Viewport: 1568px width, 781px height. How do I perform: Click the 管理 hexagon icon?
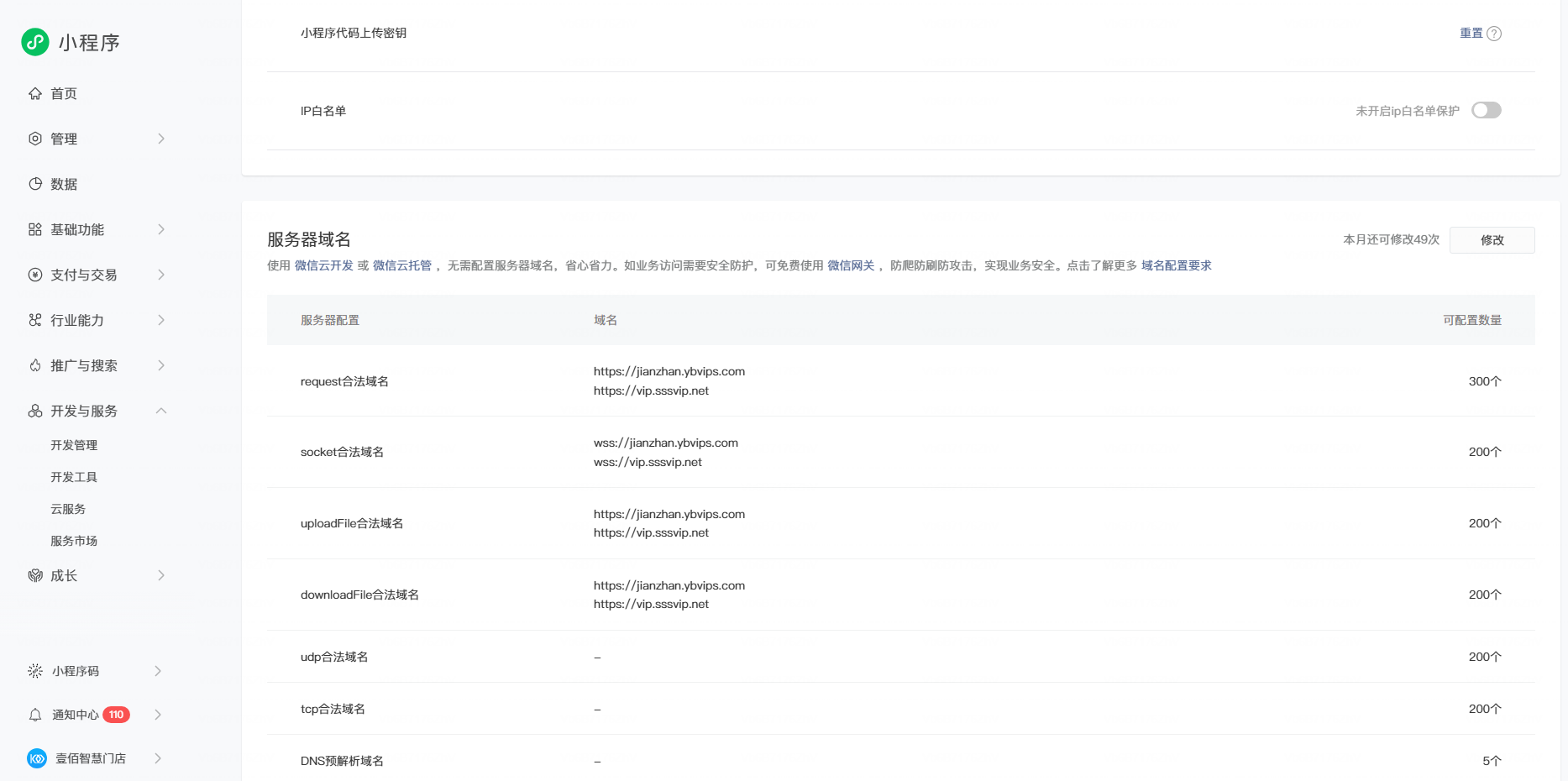[x=35, y=139]
